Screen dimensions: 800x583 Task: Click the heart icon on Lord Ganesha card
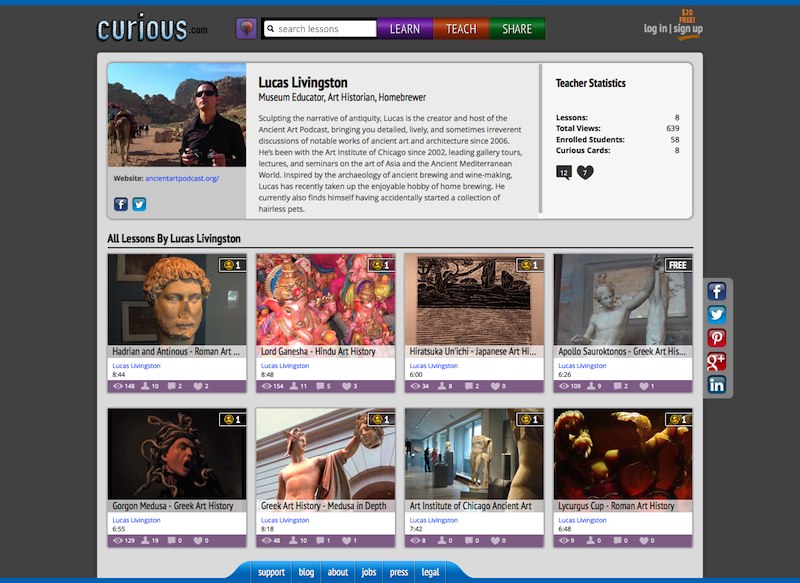tap(346, 386)
